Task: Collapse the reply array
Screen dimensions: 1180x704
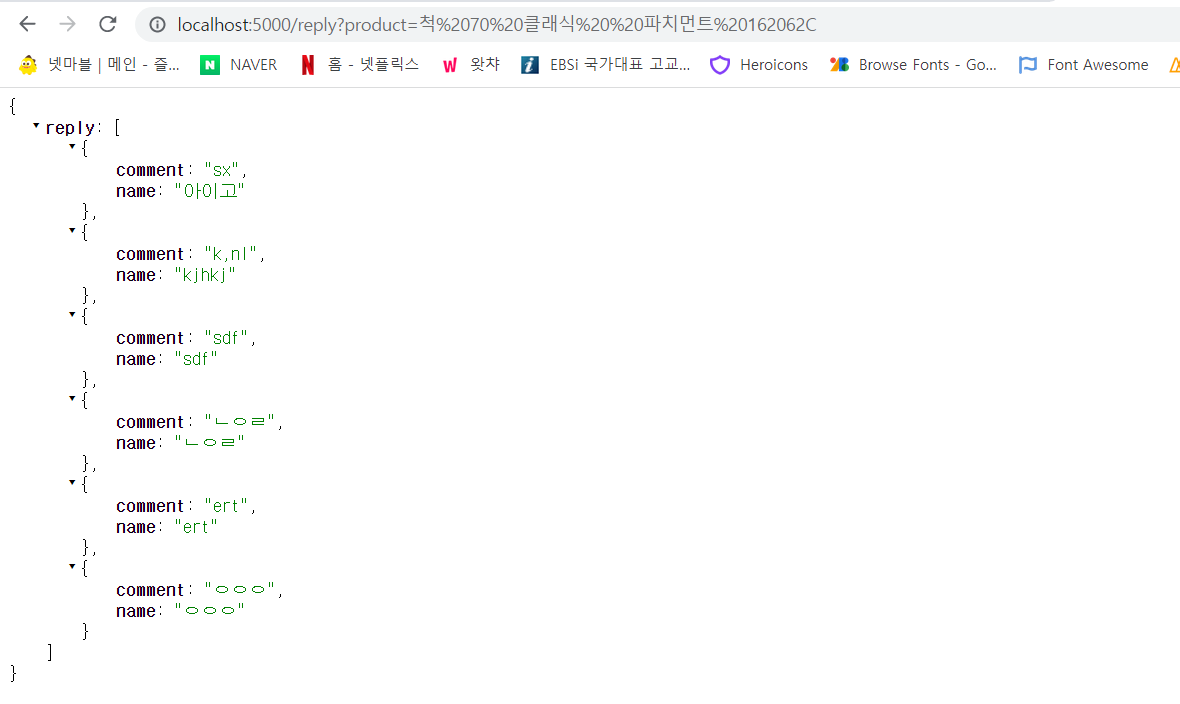Action: pos(36,126)
